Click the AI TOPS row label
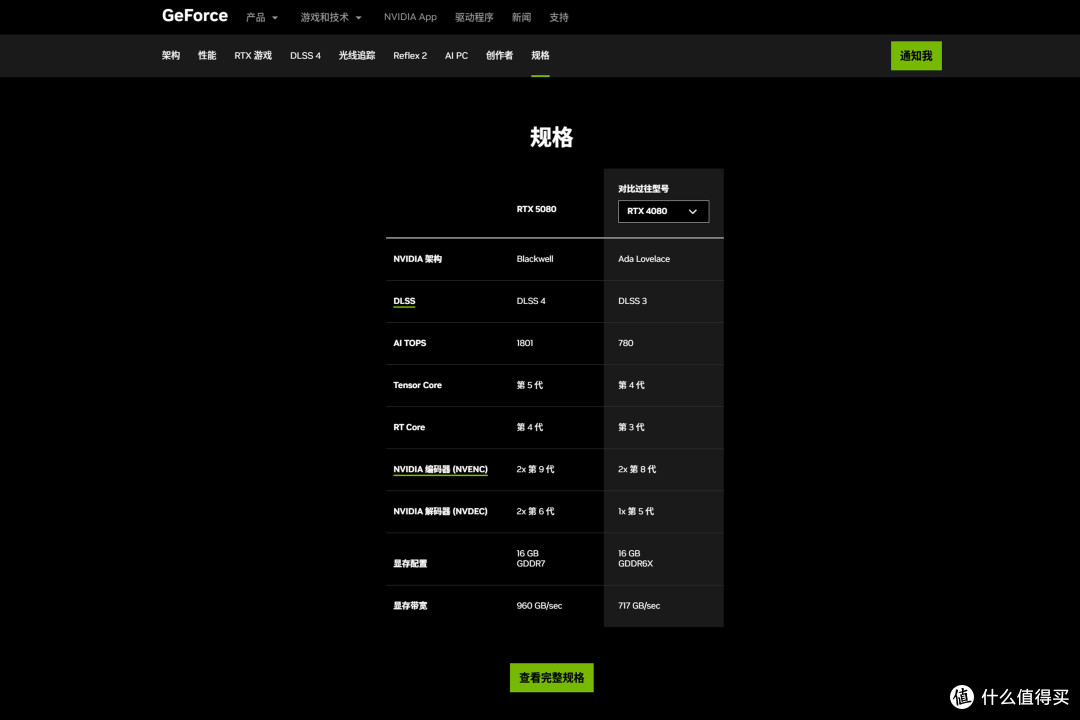1080x720 pixels. pos(409,343)
